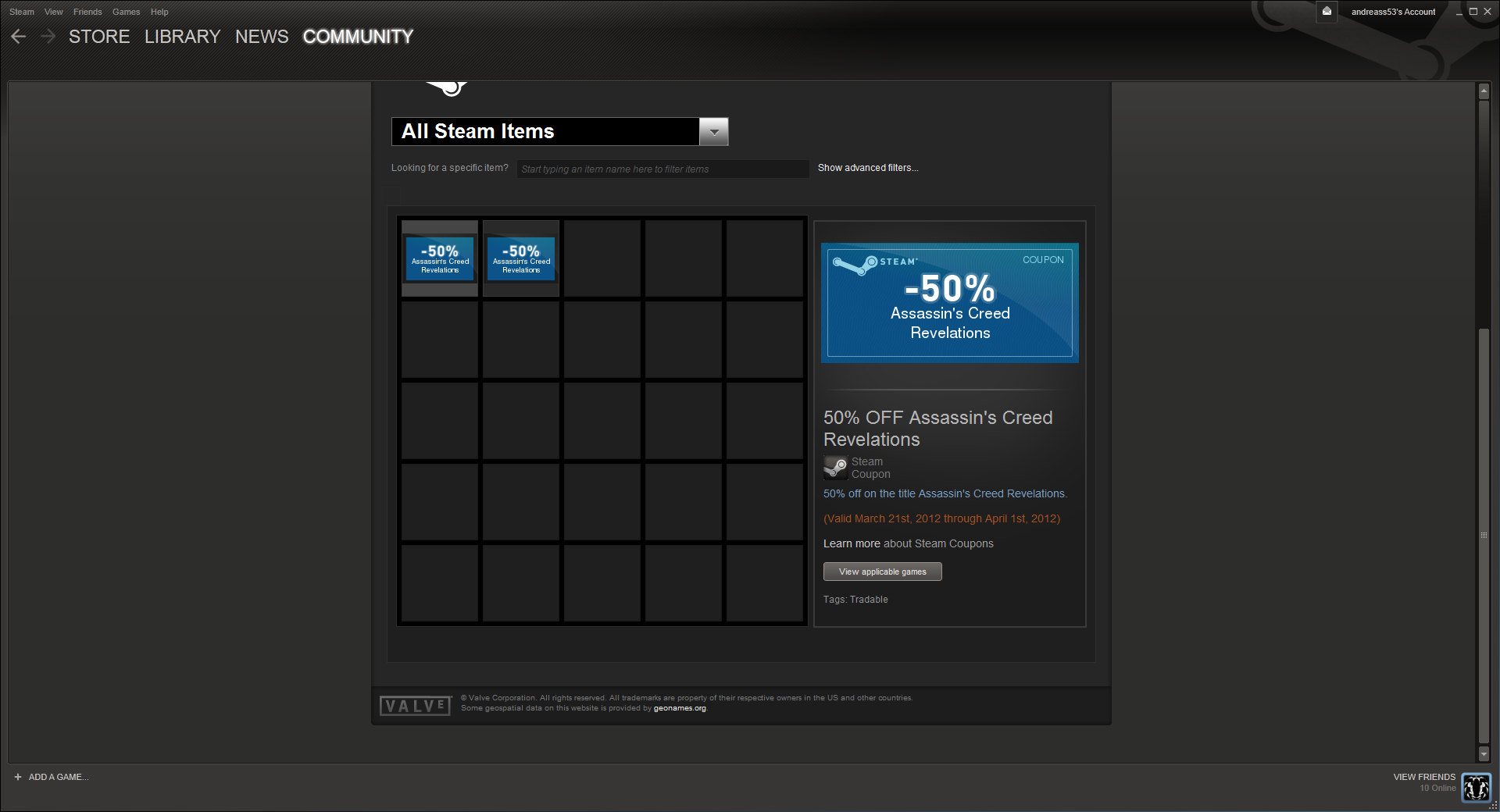This screenshot has height=812, width=1500.
Task: Open the friends avatar icon
Action: tap(1477, 787)
